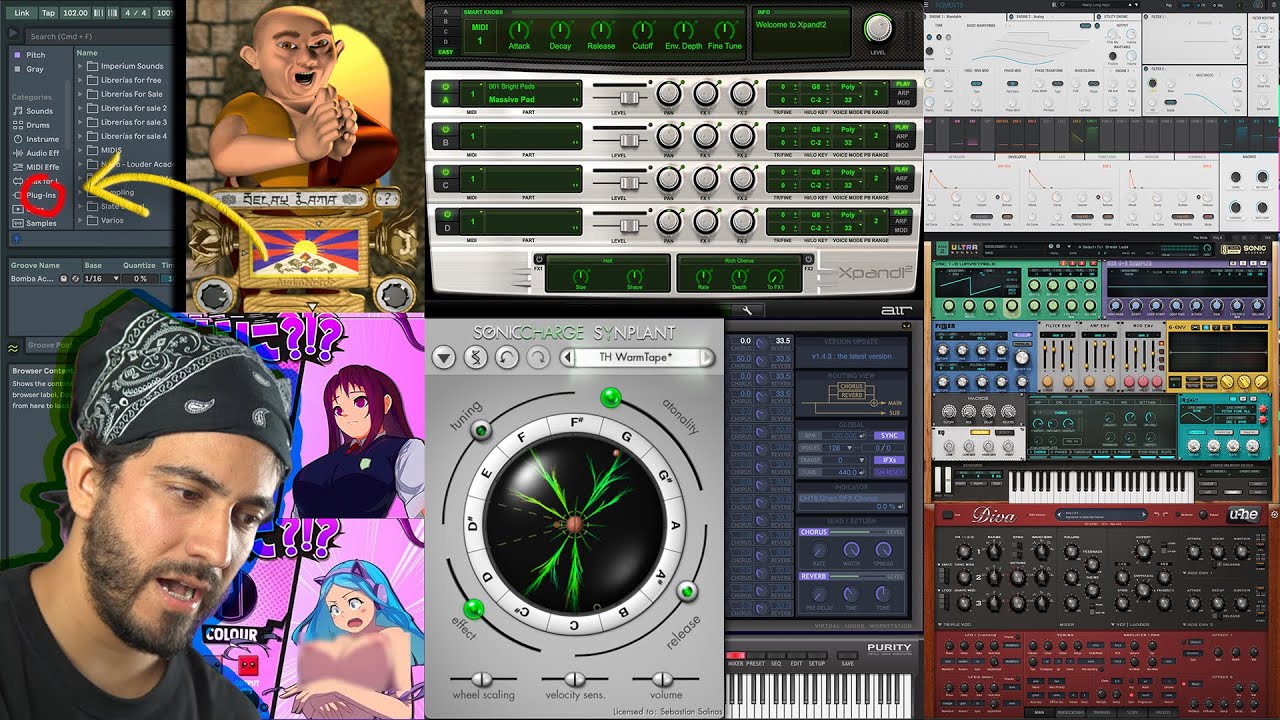Click the ARP button of Xpand!2 part A

coord(903,94)
